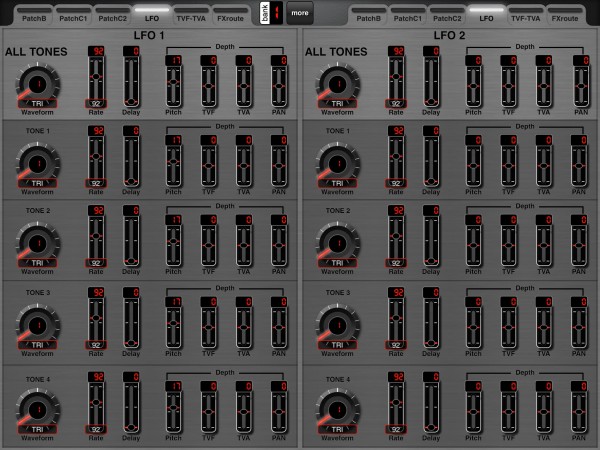This screenshot has width=600, height=450.
Task: Select the right LFO tab
Action: click(486, 15)
